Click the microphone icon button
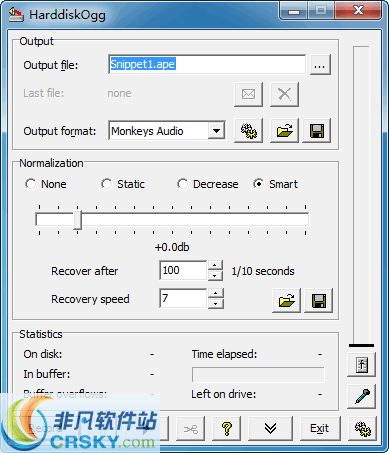 point(362,396)
